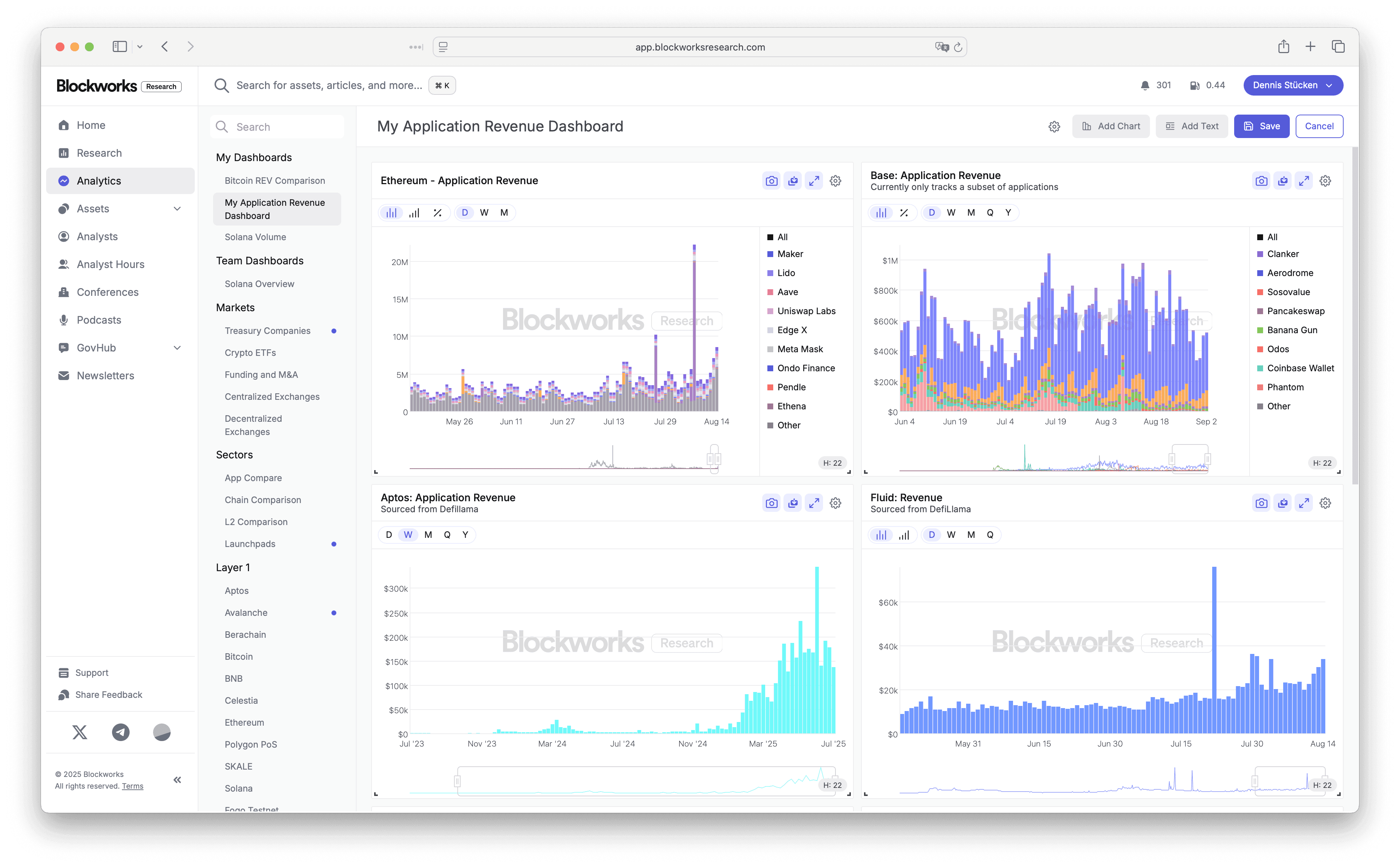Select cumulative bar view on Fluid chart

tap(904, 535)
